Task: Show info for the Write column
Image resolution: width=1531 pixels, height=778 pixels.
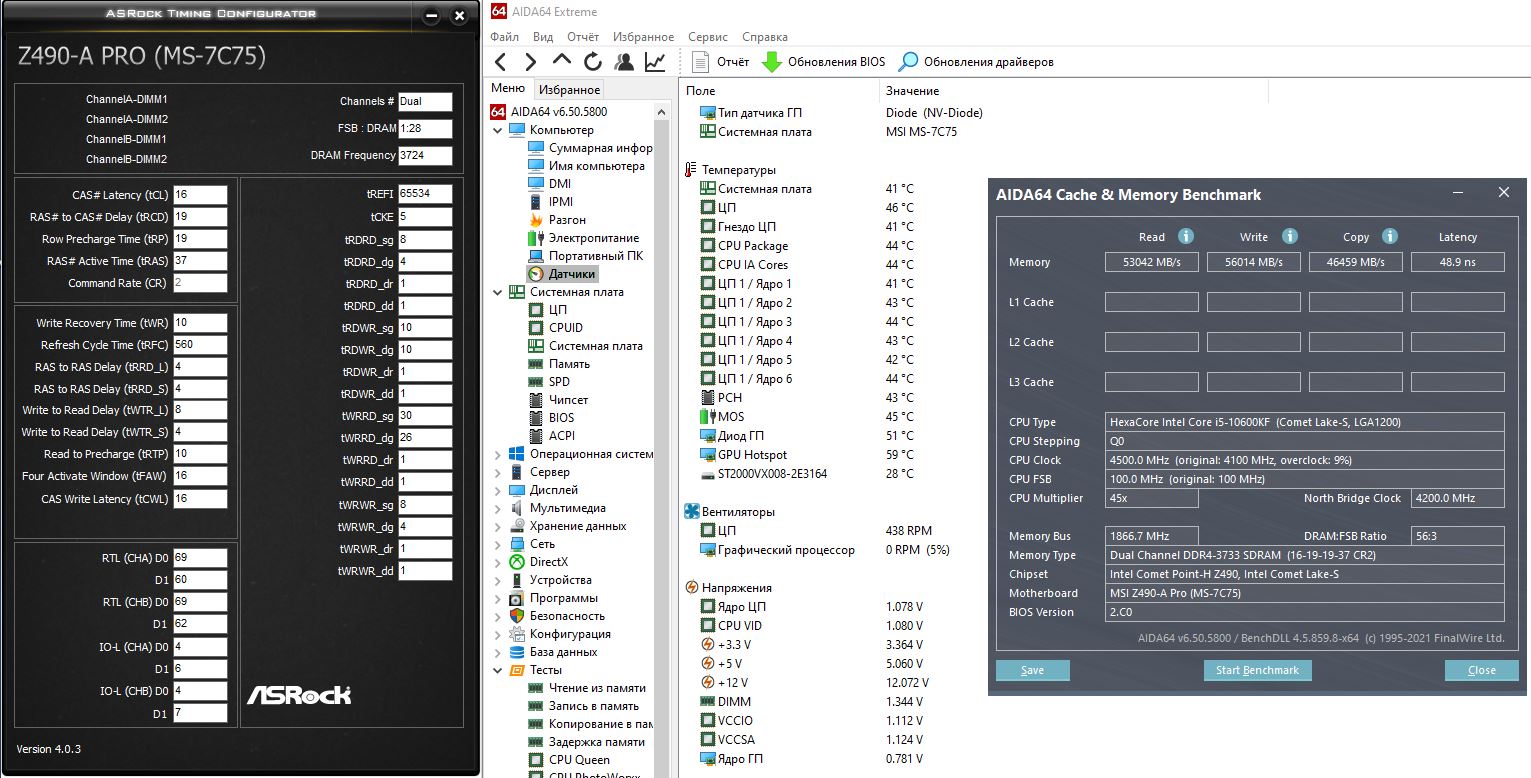Action: point(1289,237)
